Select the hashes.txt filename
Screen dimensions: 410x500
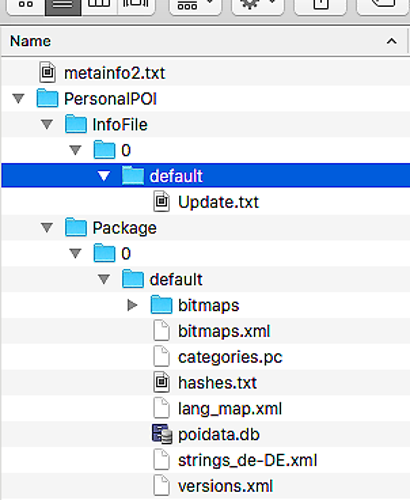[x=217, y=383]
